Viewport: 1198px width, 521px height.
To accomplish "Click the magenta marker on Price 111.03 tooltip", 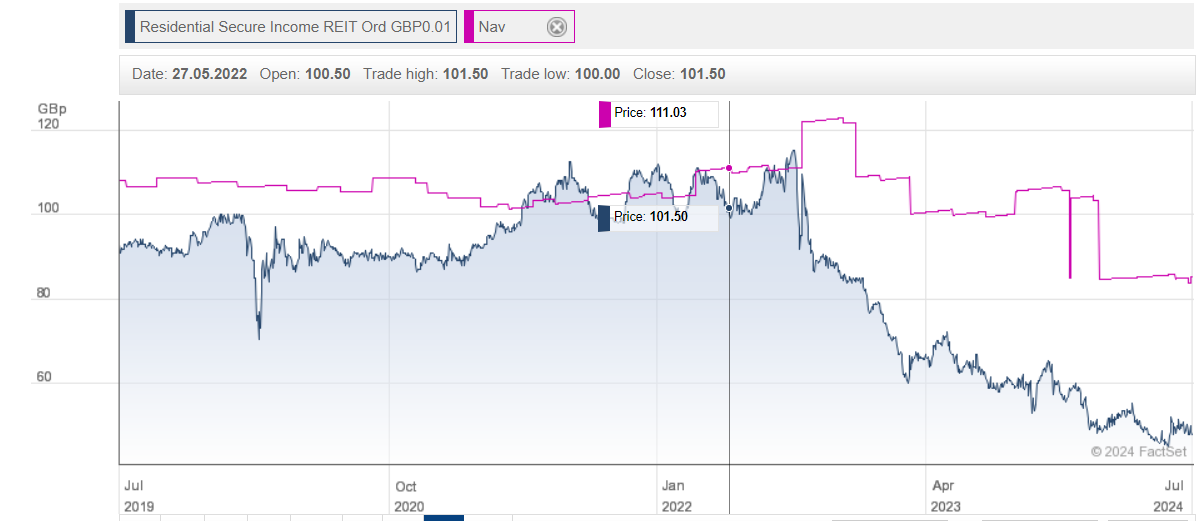I will (x=605, y=115).
